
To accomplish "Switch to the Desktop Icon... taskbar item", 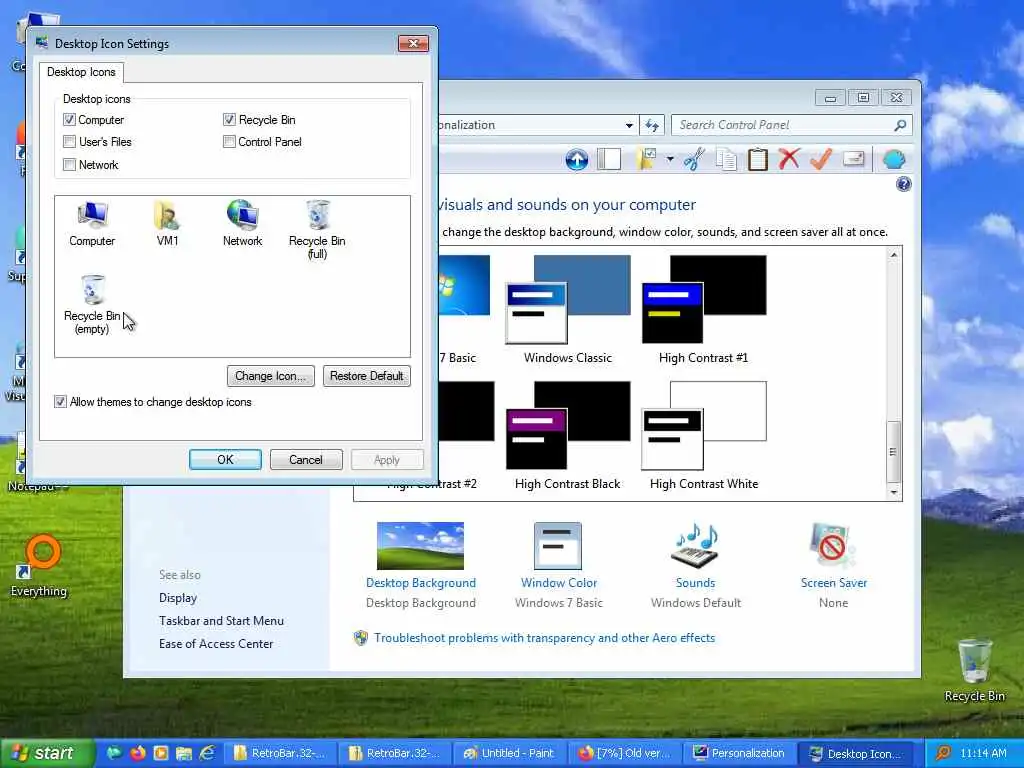I will coord(857,753).
